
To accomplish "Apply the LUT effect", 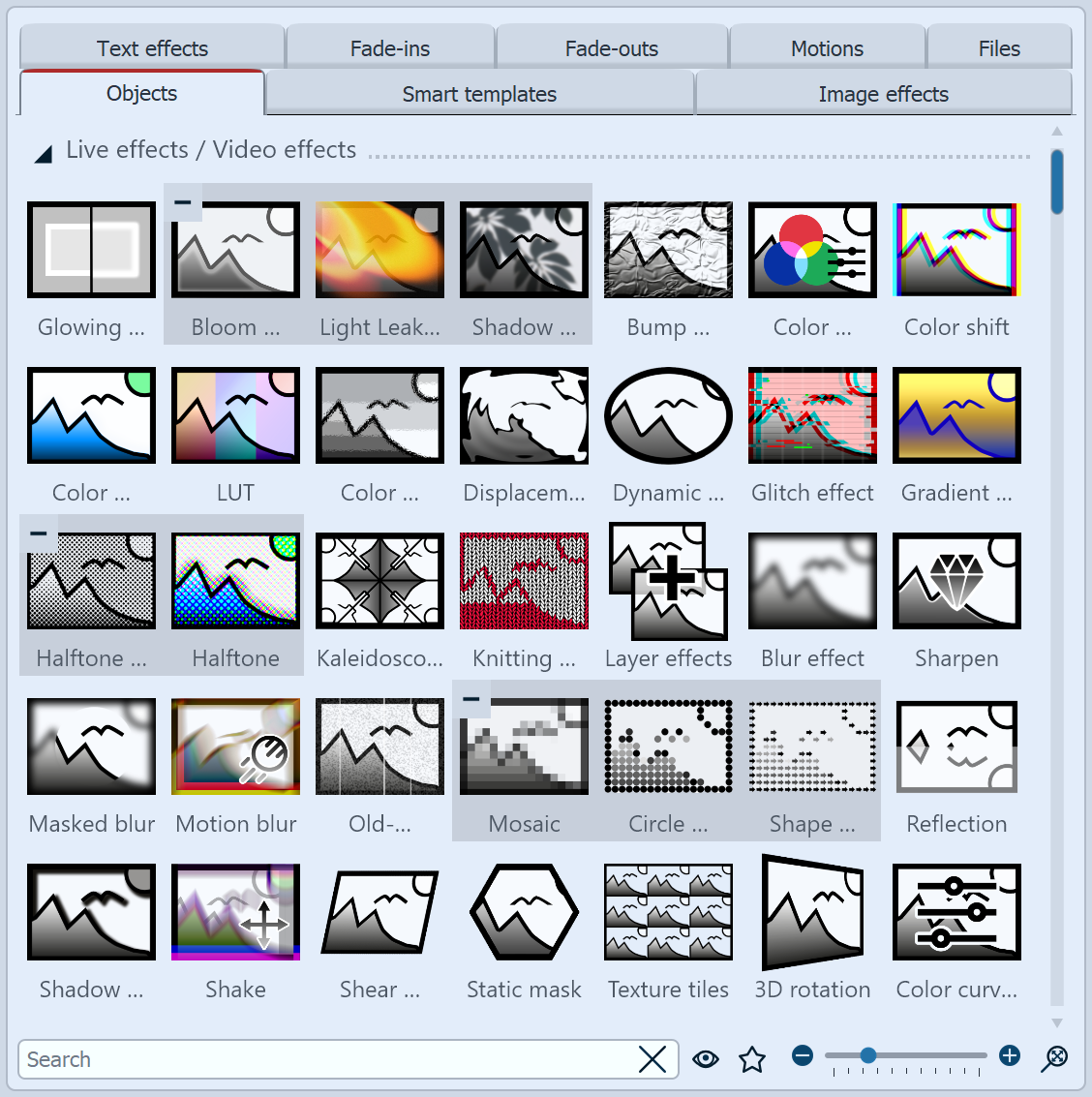I will pos(234,415).
